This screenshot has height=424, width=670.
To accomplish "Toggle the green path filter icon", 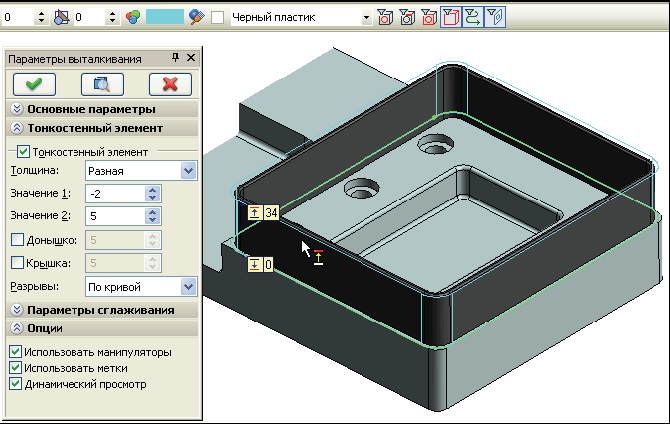I will click(473, 17).
